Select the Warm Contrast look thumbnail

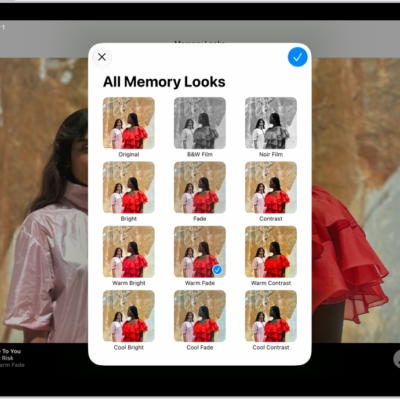[x=271, y=252]
